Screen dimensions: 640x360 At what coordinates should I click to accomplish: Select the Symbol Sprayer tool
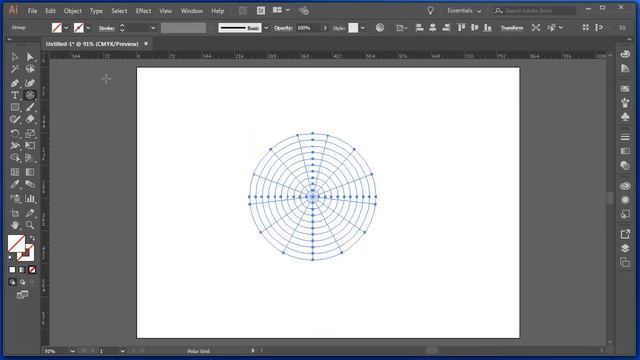click(x=15, y=199)
